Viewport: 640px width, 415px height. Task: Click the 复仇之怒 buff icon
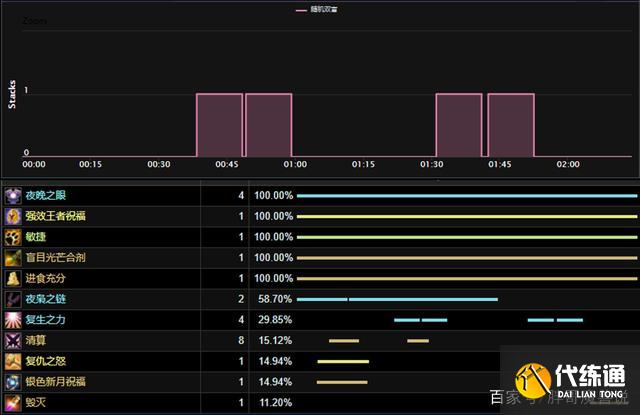[x=13, y=361]
